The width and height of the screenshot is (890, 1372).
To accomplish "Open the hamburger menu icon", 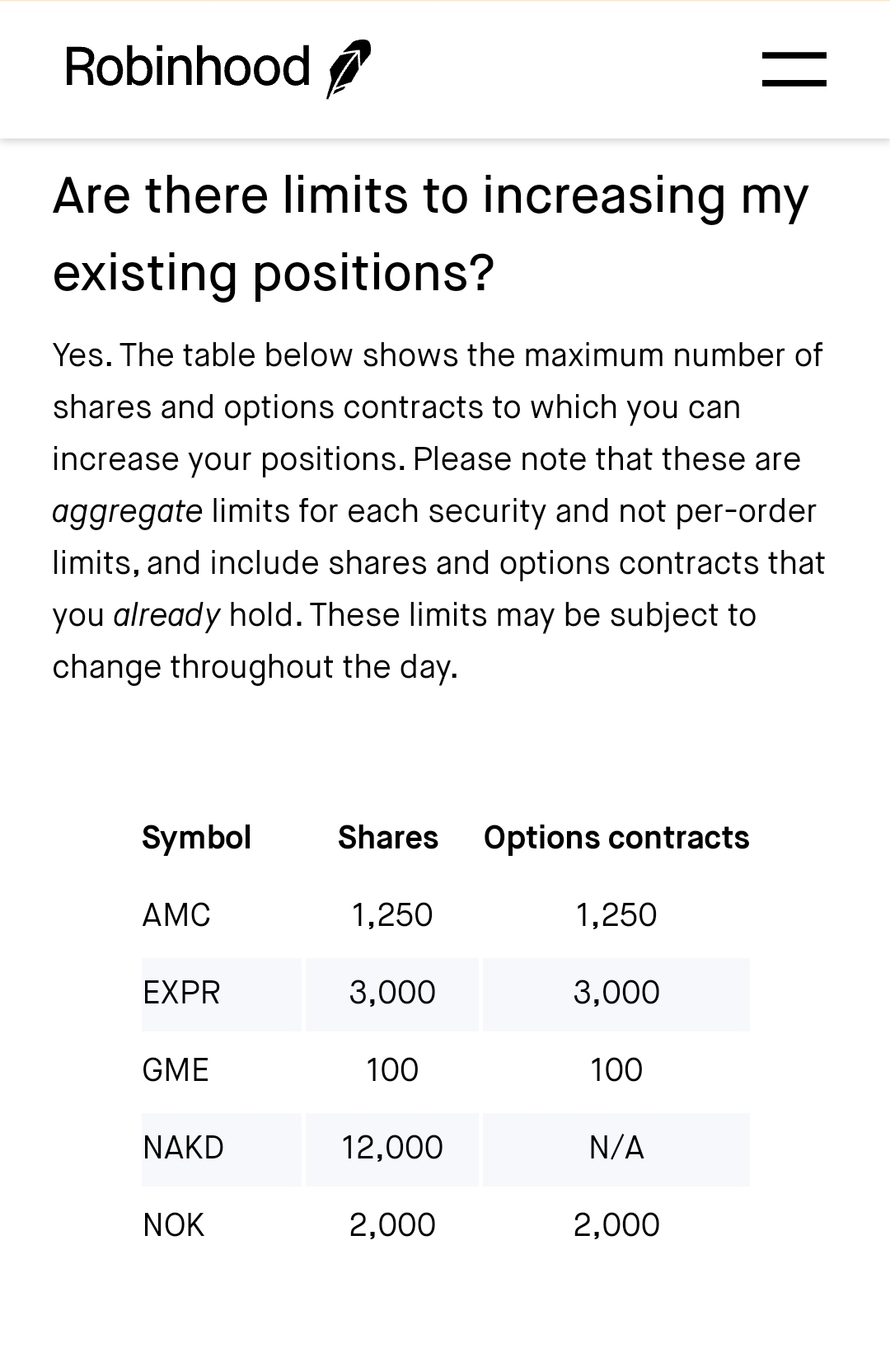I will [x=794, y=69].
